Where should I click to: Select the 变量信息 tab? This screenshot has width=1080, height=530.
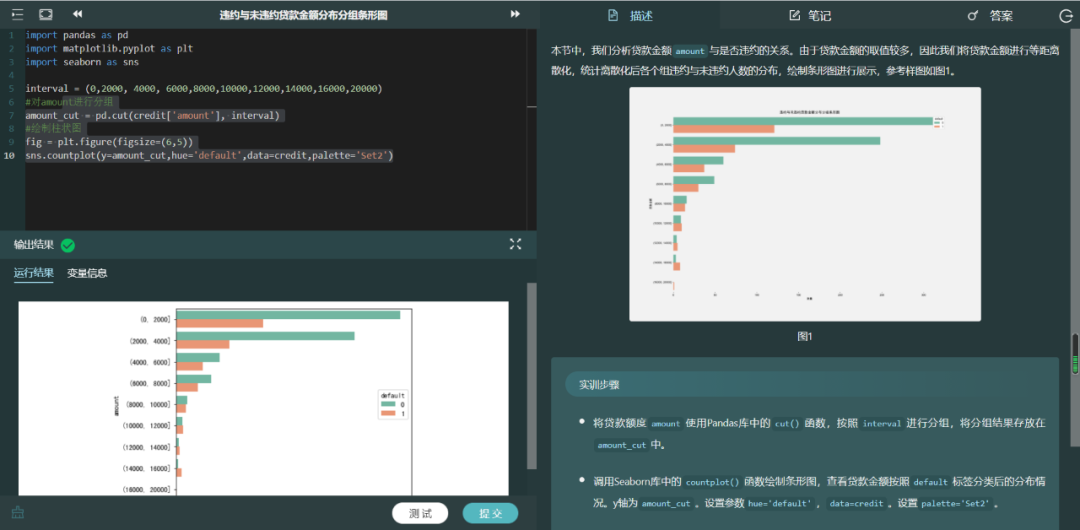(x=87, y=273)
